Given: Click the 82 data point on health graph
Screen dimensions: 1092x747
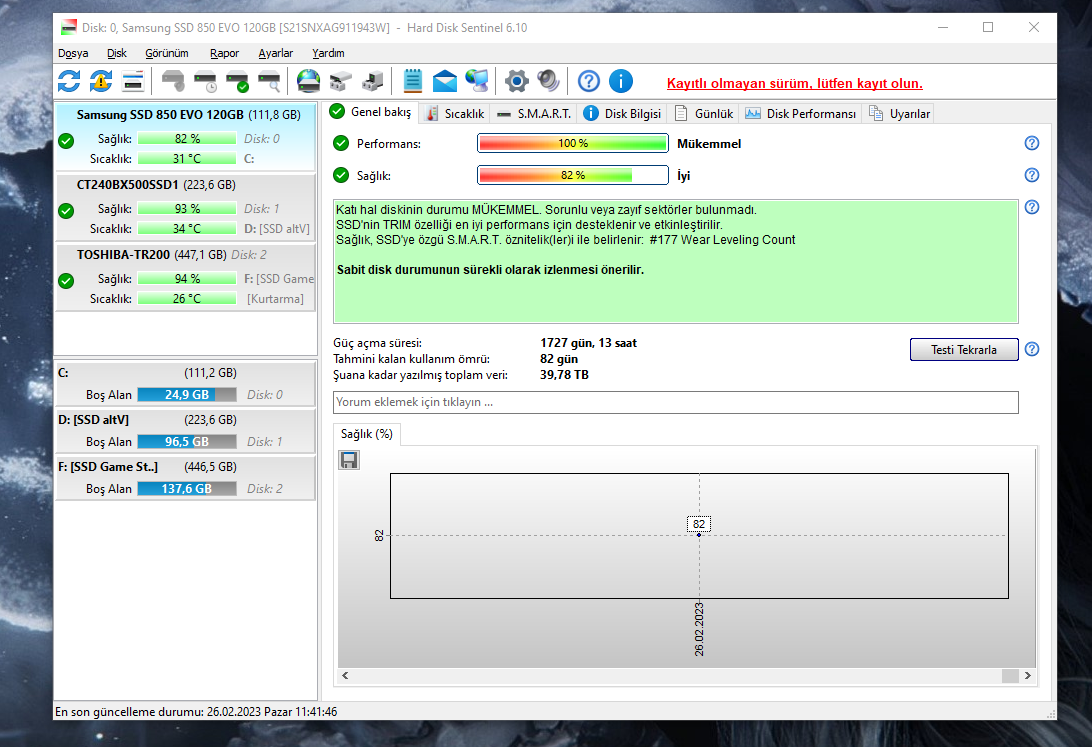Looking at the screenshot, I should [699, 535].
